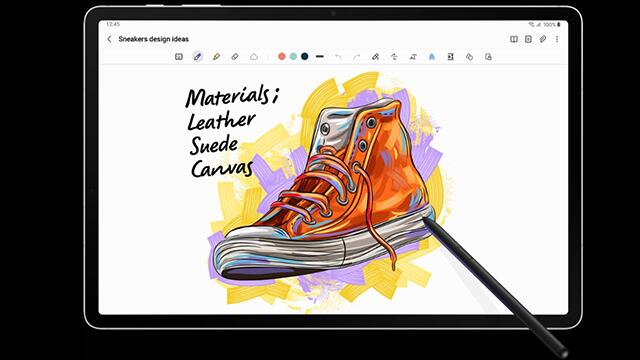Tap the handwritten word 'Canvas'
The height and width of the screenshot is (360, 640).
click(x=222, y=168)
